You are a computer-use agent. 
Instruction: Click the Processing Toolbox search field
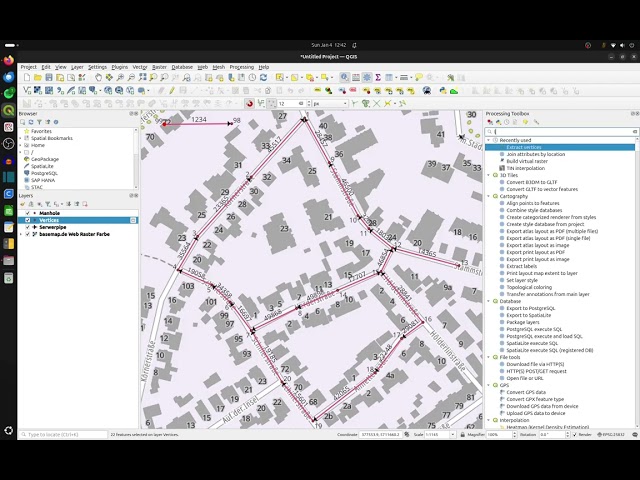tap(561, 132)
